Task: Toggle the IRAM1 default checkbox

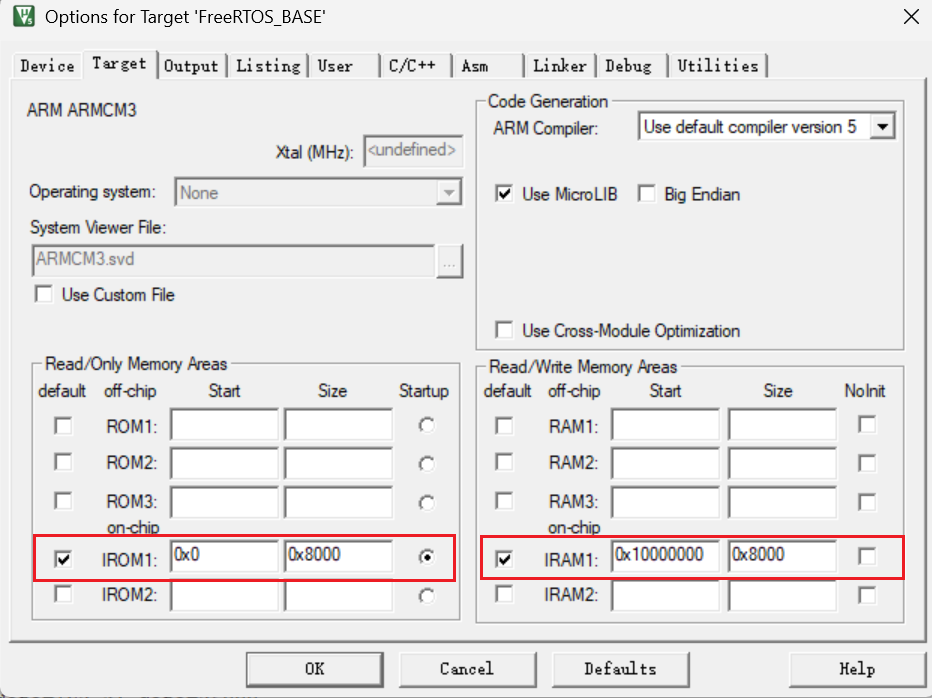Action: pos(504,559)
